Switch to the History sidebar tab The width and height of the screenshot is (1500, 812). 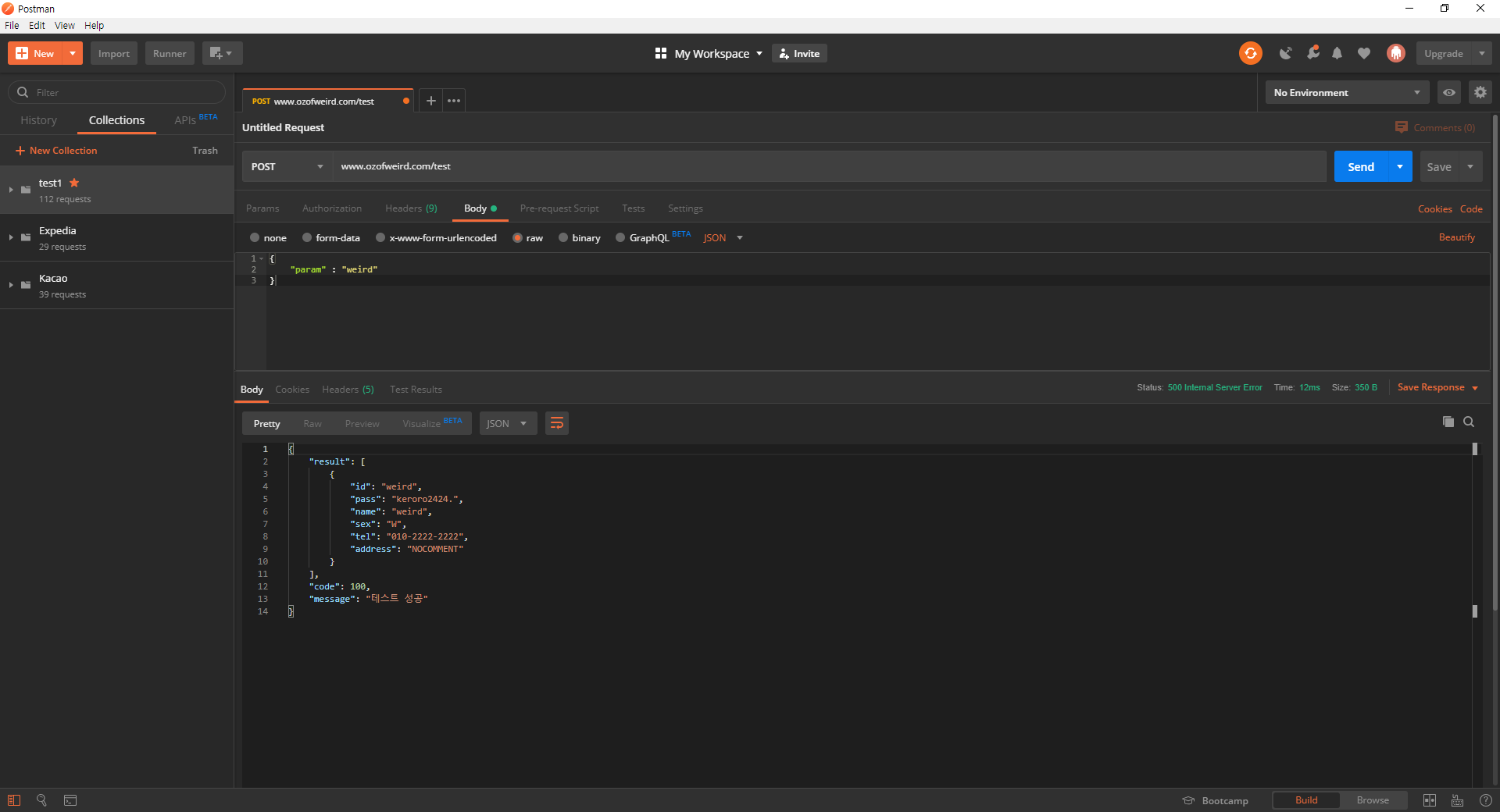point(39,120)
